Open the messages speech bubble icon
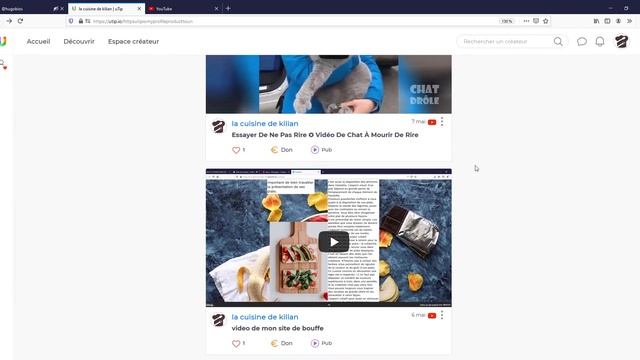 pos(582,42)
